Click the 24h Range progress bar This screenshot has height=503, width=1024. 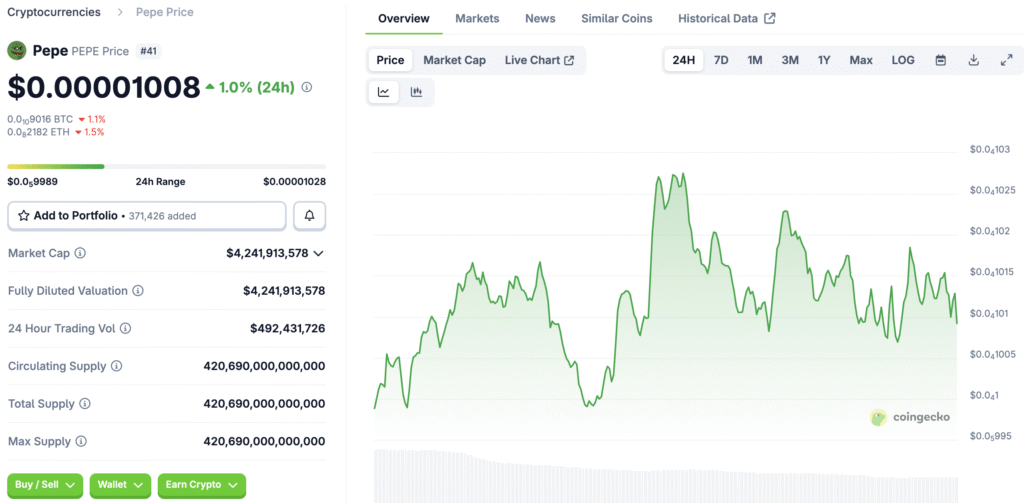click(x=167, y=167)
